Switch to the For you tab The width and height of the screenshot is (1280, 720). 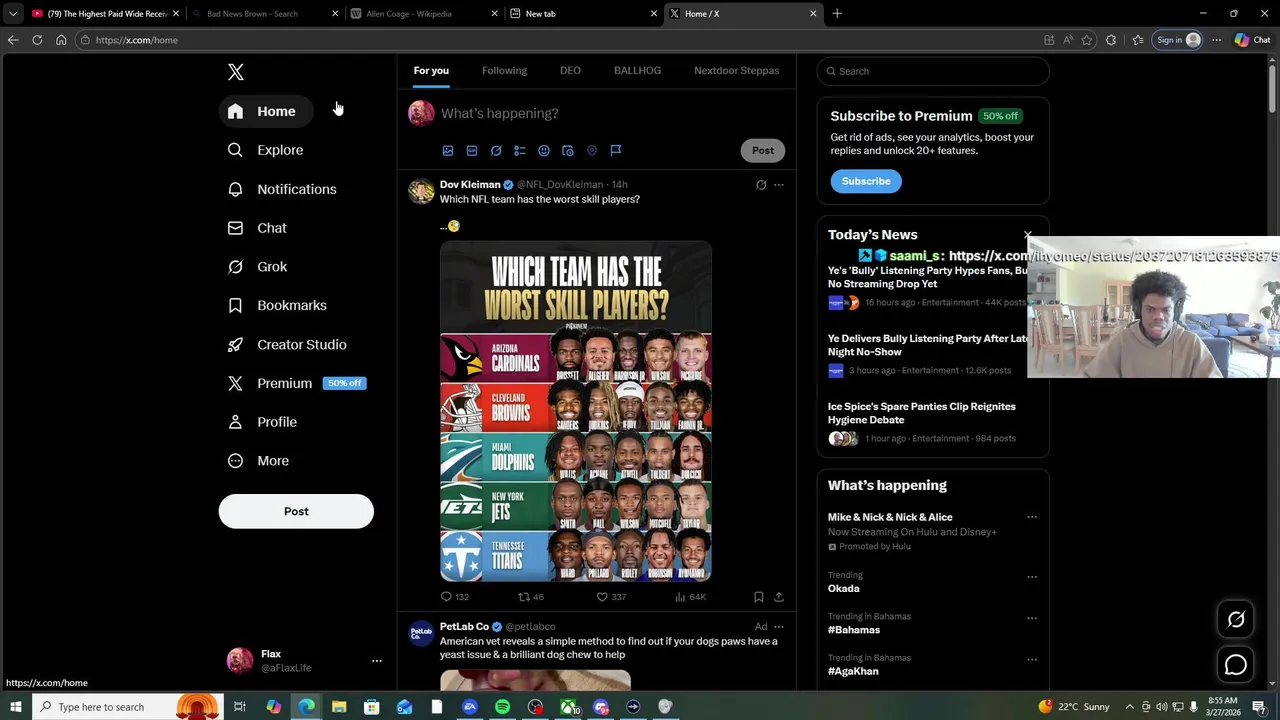tap(431, 71)
